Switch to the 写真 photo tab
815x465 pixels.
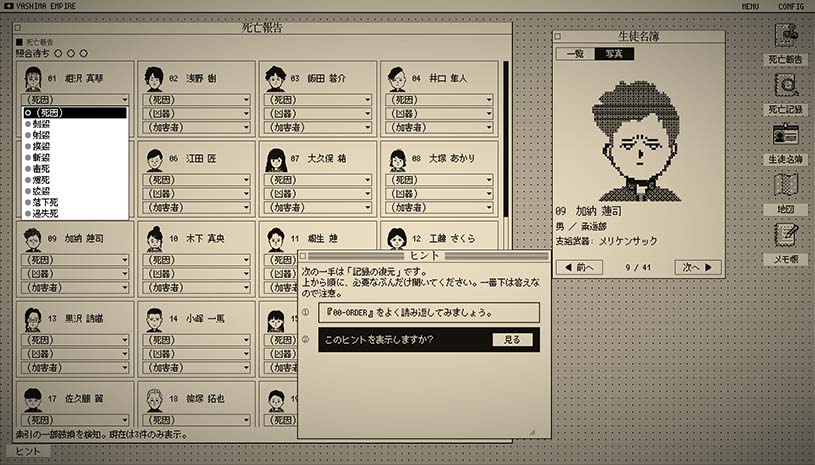point(614,54)
